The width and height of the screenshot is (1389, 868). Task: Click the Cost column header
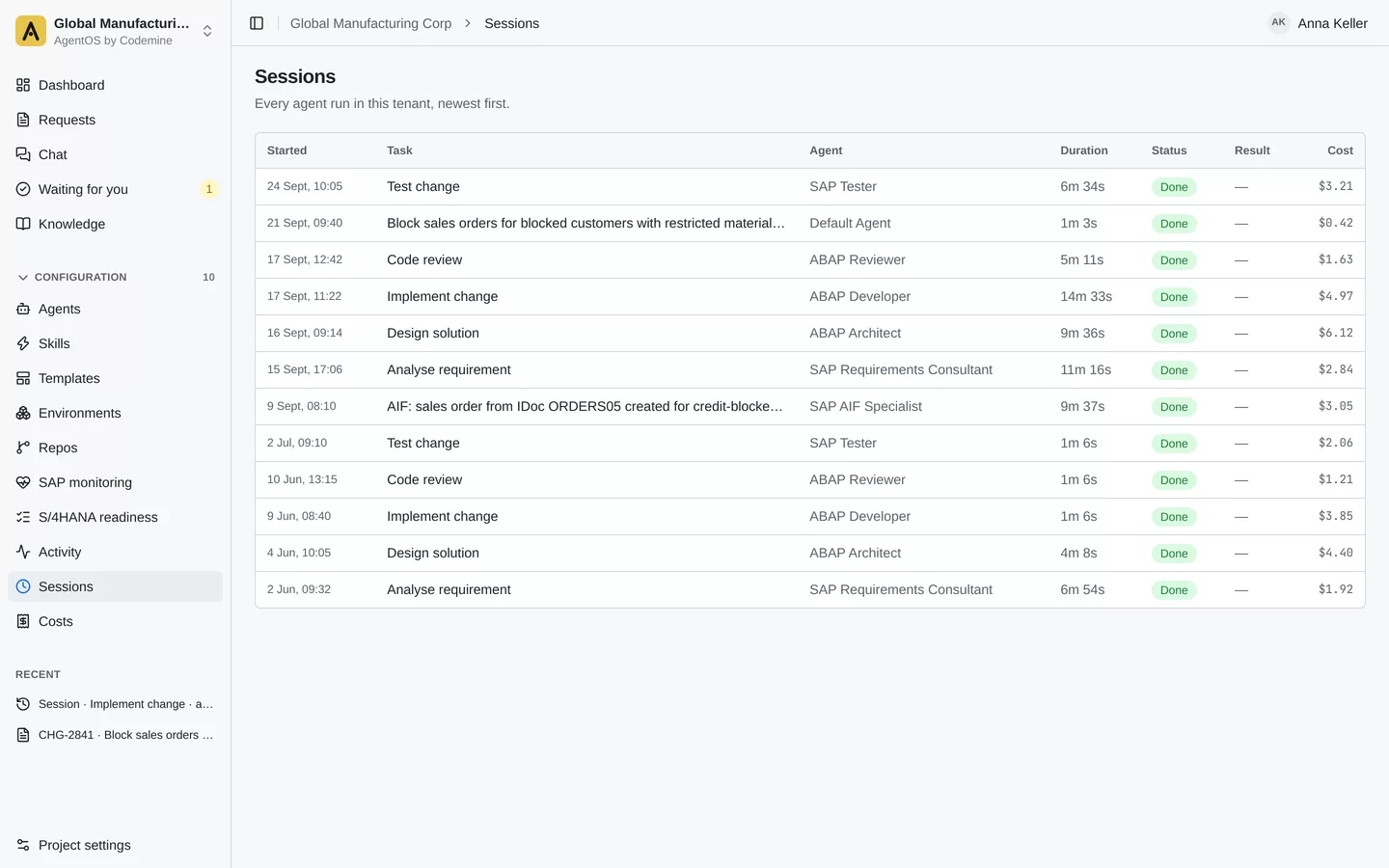tap(1340, 150)
